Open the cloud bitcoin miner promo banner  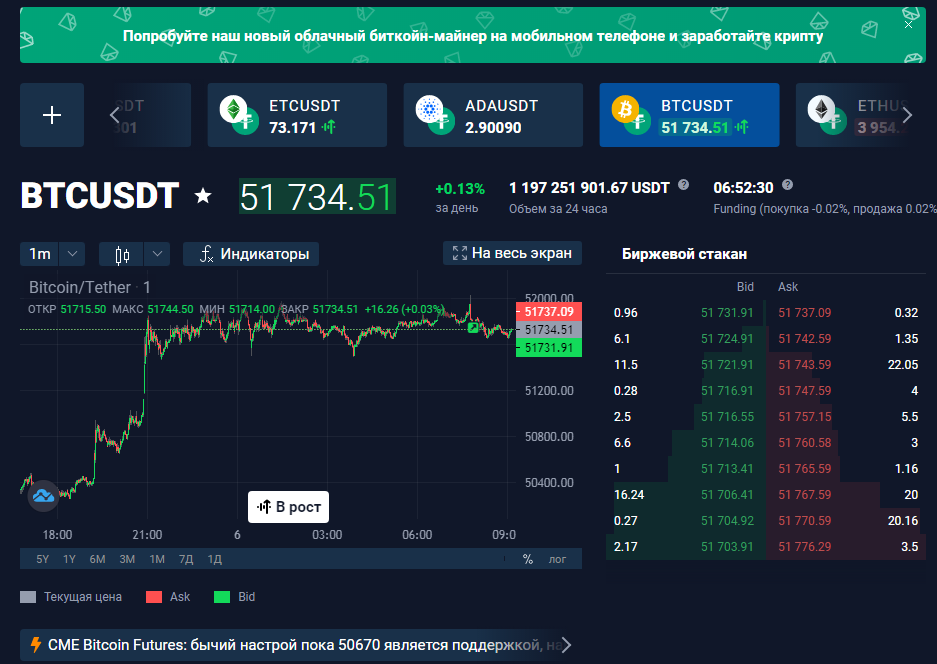473,35
